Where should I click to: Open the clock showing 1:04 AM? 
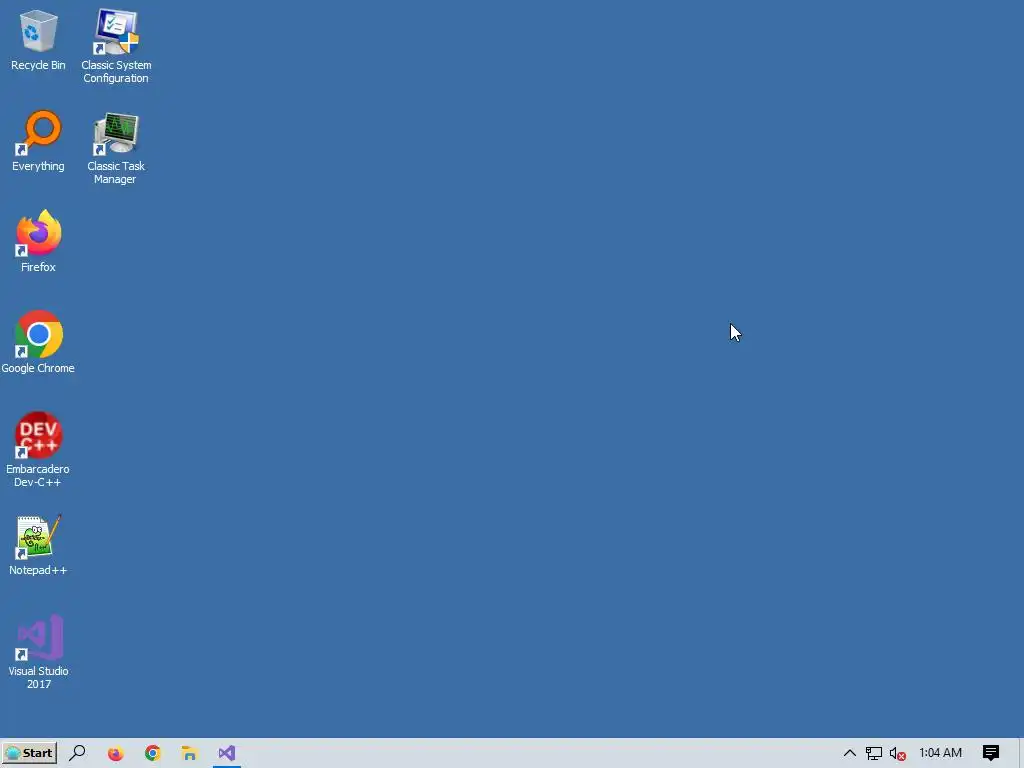pyautogui.click(x=940, y=753)
